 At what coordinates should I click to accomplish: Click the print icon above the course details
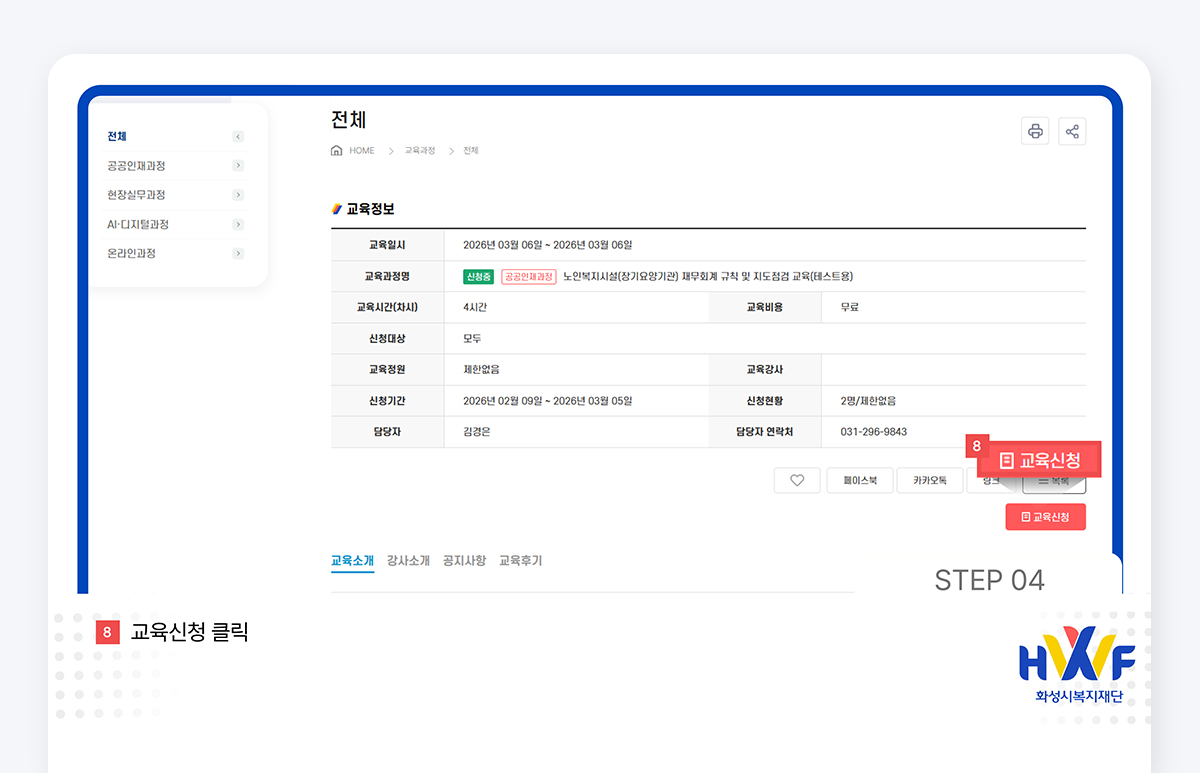click(1035, 131)
